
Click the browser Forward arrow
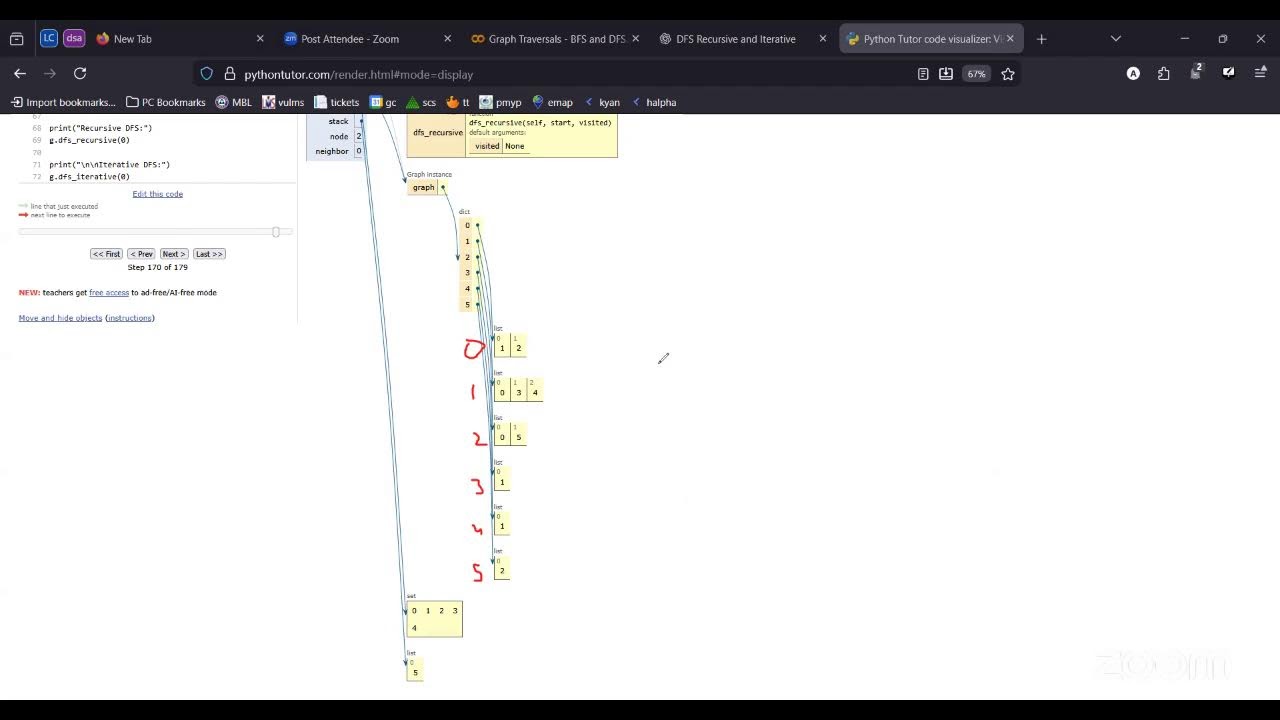(49, 74)
